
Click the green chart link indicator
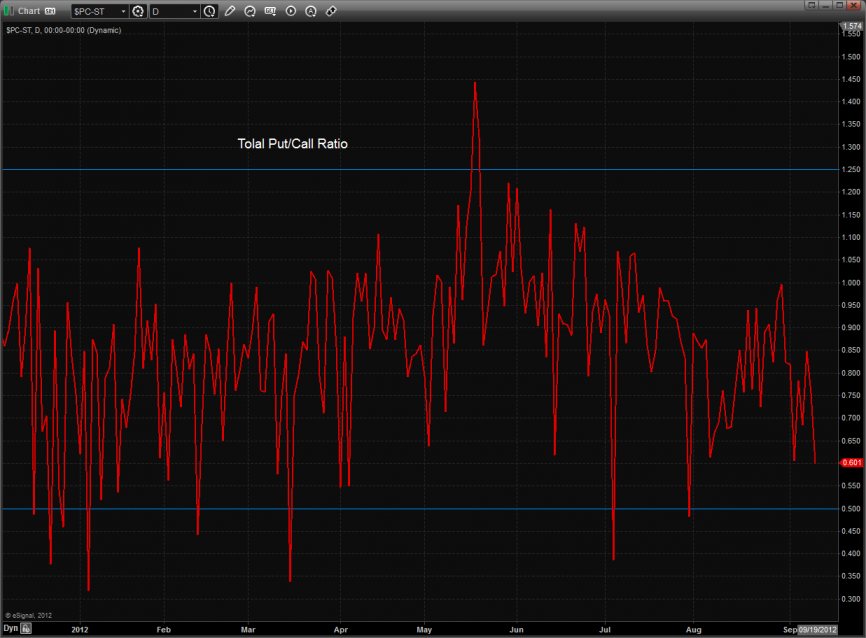click(8, 11)
